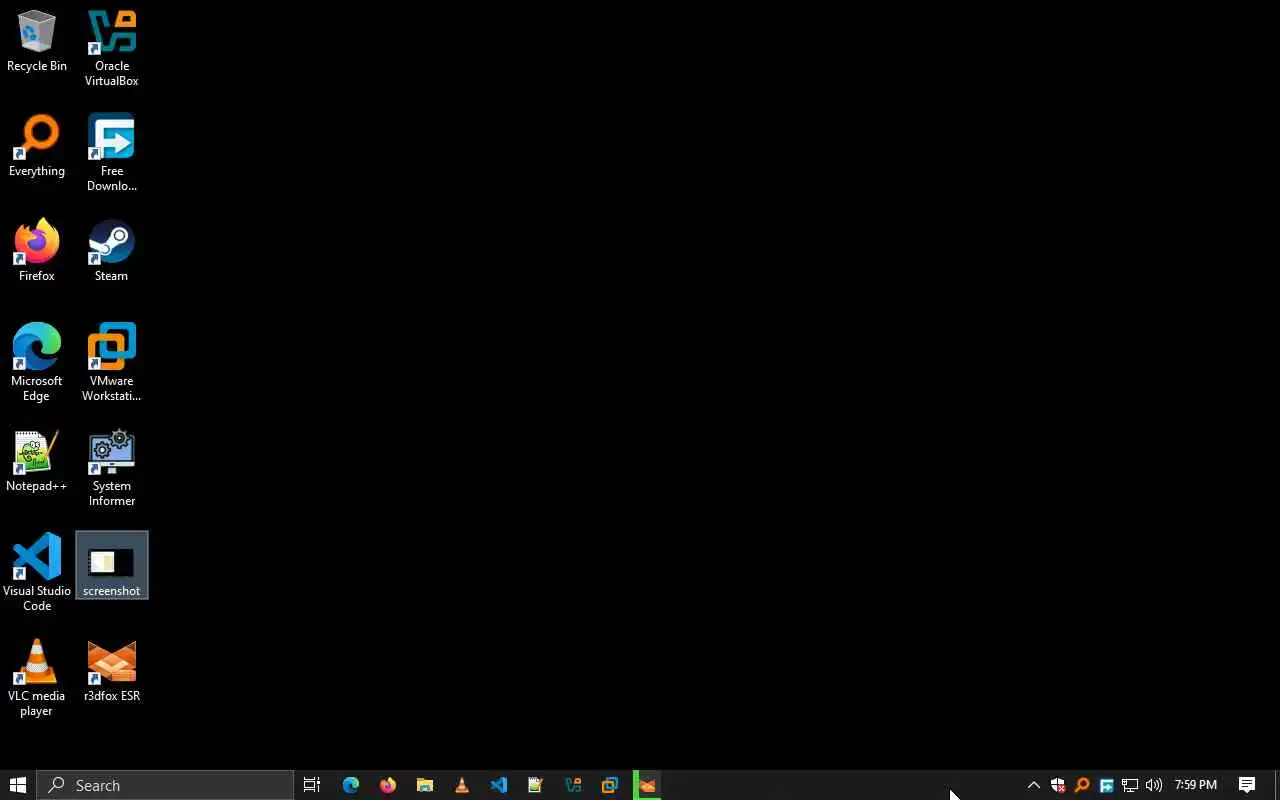Select the Firefox desktop shortcut

(37, 251)
